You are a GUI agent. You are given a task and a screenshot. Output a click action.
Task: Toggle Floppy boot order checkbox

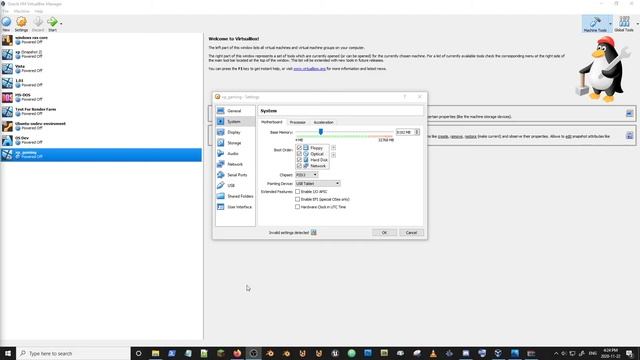pos(299,148)
